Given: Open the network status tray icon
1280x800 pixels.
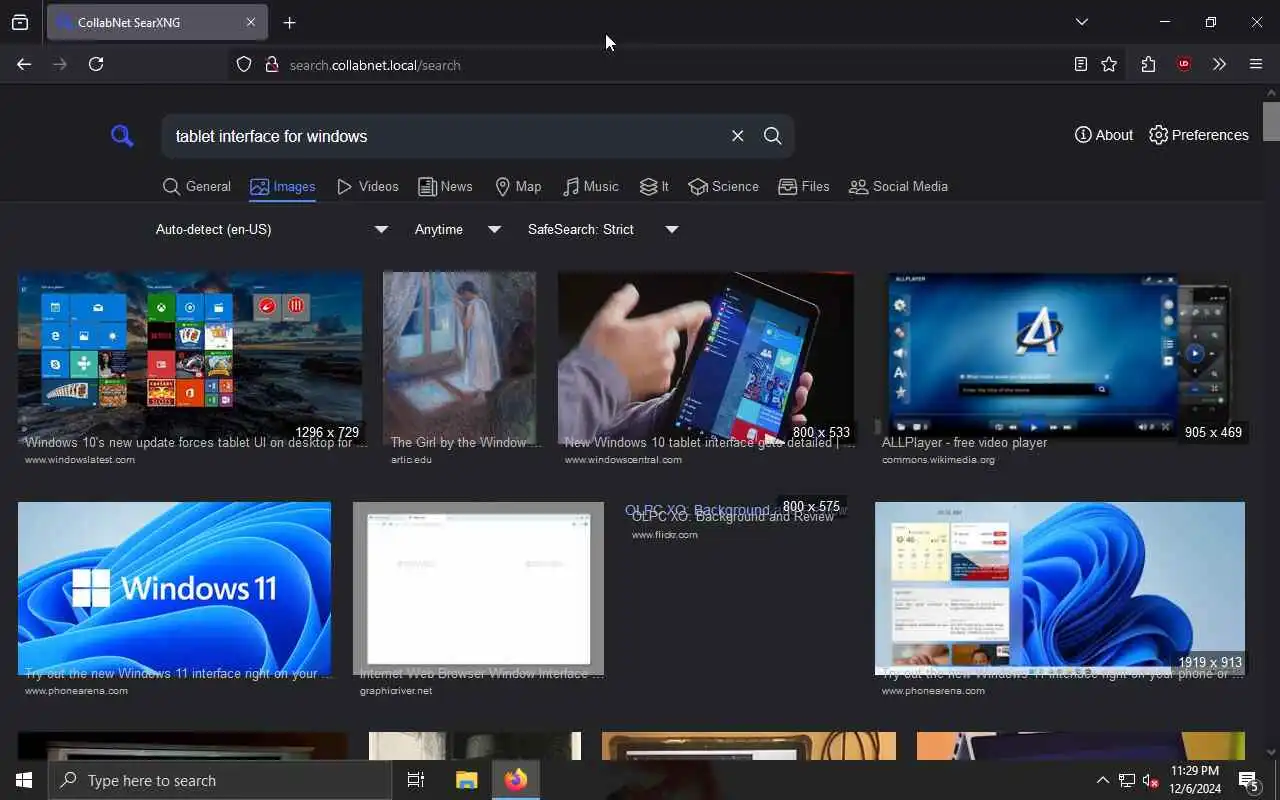Looking at the screenshot, I should tap(1127, 780).
